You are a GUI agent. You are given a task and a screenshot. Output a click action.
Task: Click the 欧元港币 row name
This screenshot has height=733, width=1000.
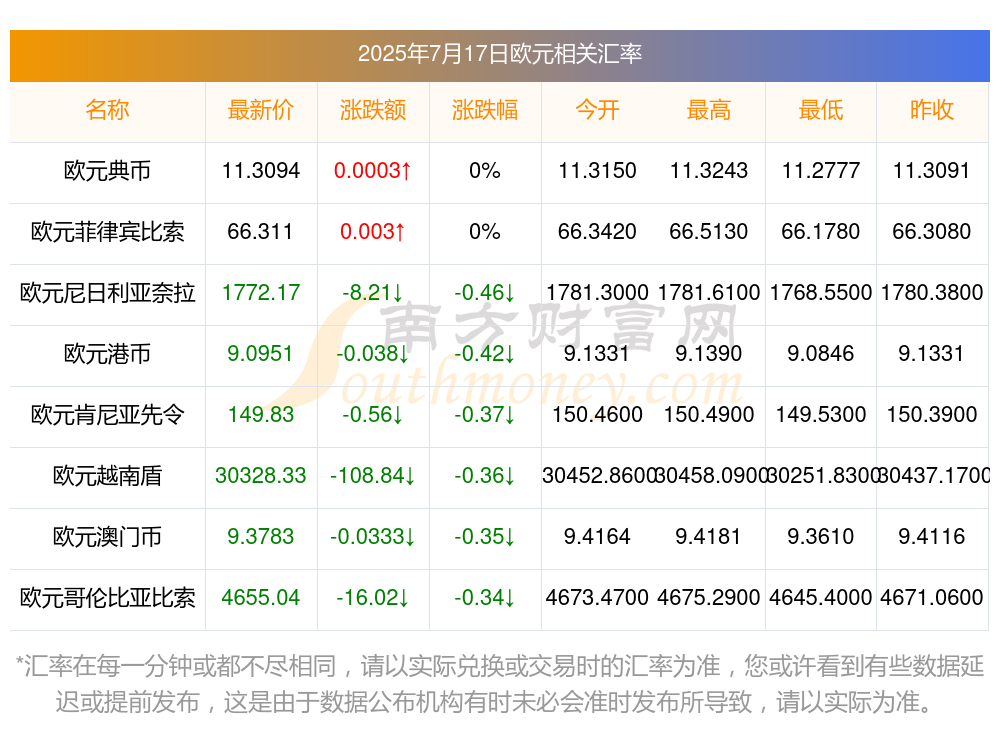pos(107,353)
